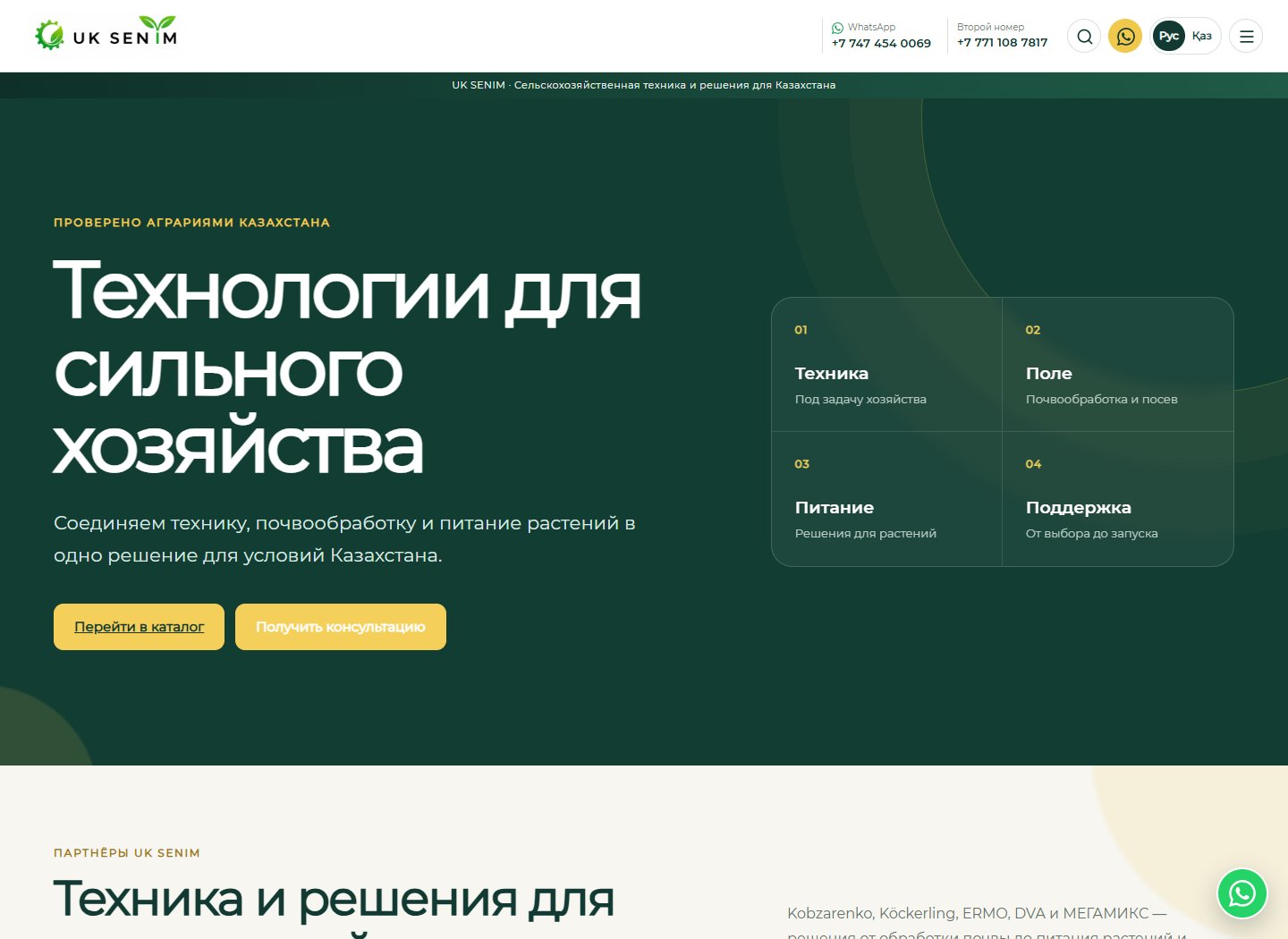Click Перейти в каталог button
Image resolution: width=1288 pixels, height=939 pixels.
tap(139, 627)
